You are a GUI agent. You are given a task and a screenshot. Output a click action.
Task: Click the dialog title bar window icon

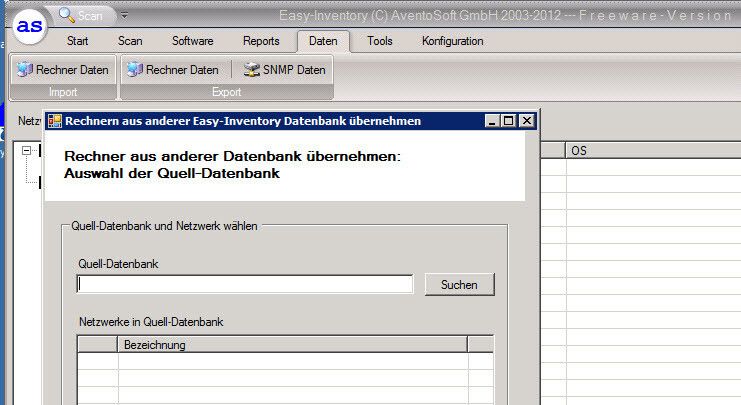point(55,121)
